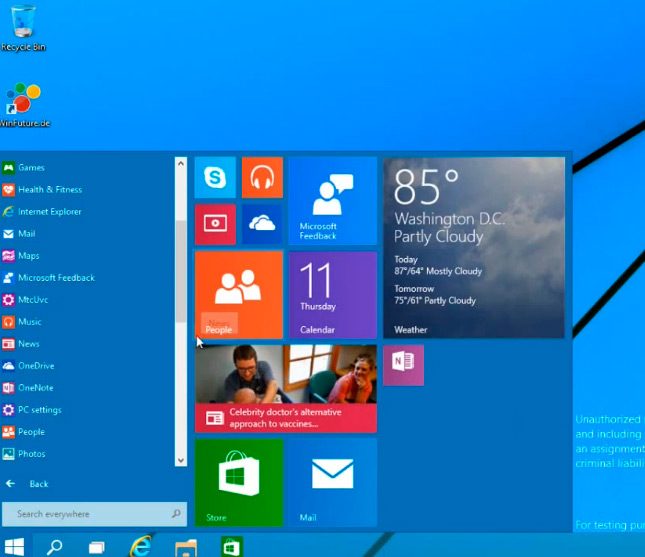The height and width of the screenshot is (557, 645).
Task: Select Music in the app list
Action: point(87,322)
